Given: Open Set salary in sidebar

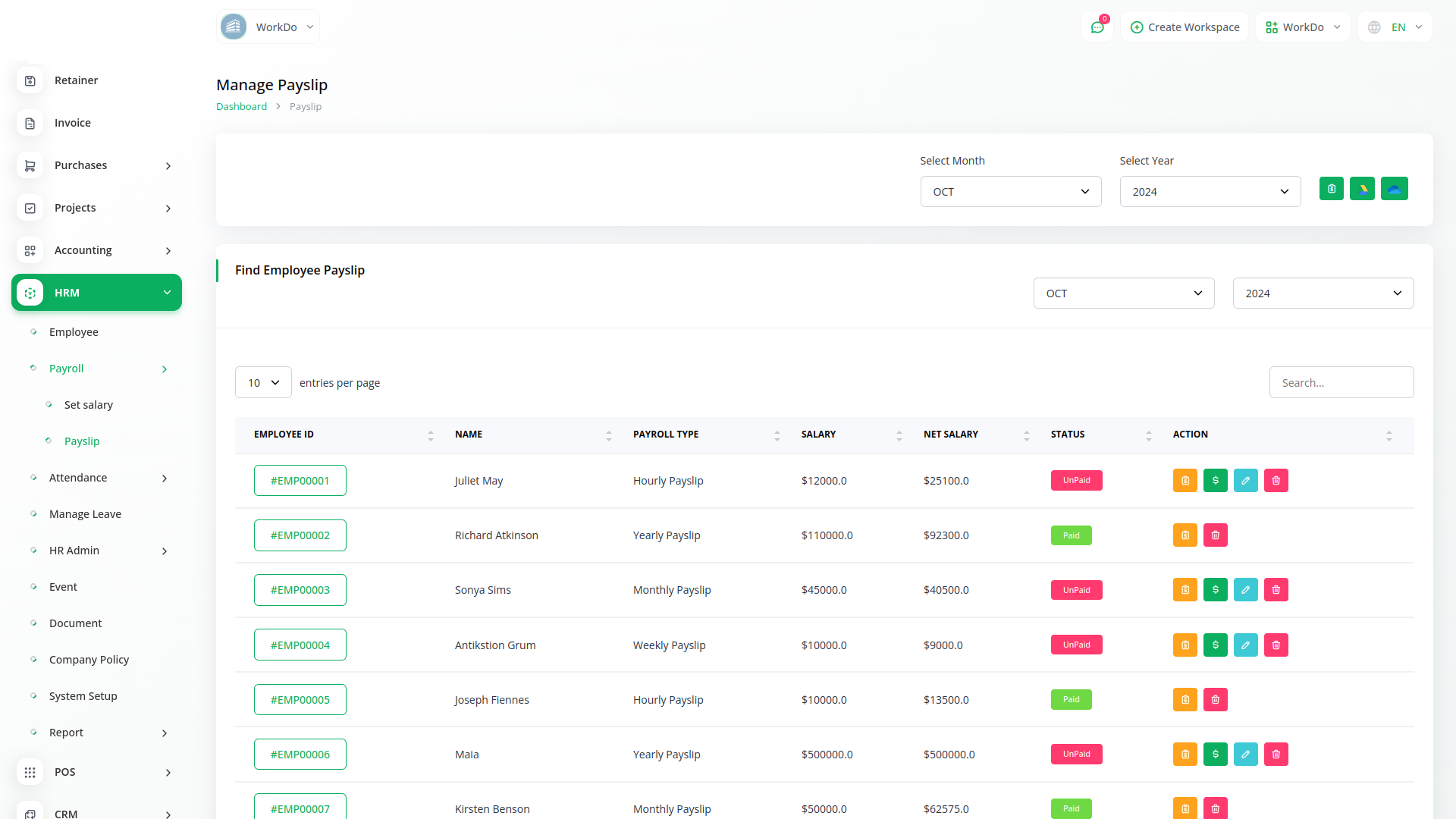Looking at the screenshot, I should coord(89,405).
